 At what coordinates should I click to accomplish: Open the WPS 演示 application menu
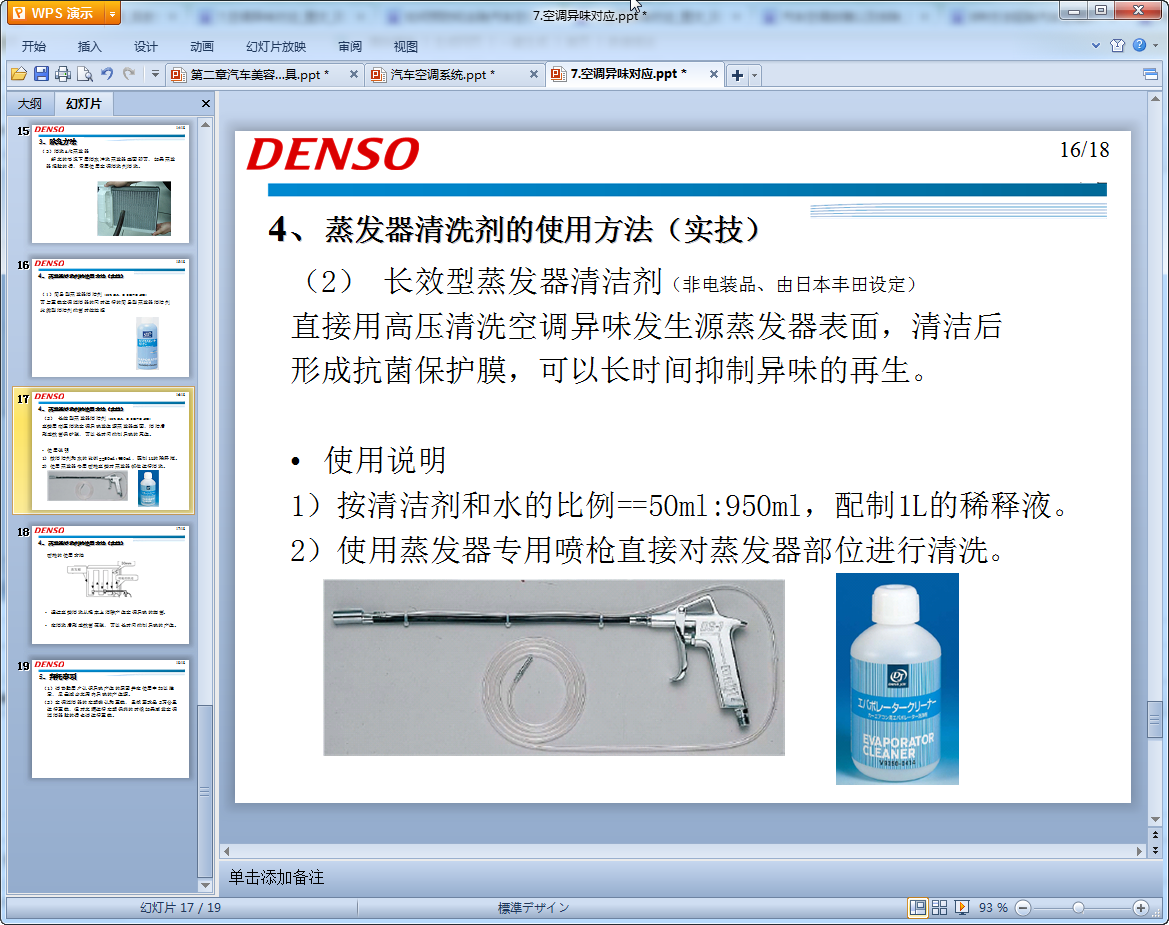pyautogui.click(x=56, y=13)
